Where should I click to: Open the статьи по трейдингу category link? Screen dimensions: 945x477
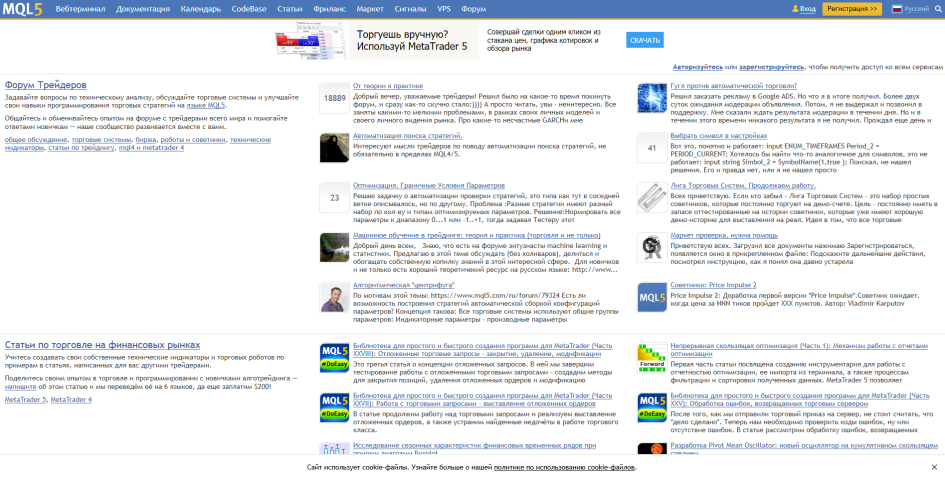click(81, 148)
